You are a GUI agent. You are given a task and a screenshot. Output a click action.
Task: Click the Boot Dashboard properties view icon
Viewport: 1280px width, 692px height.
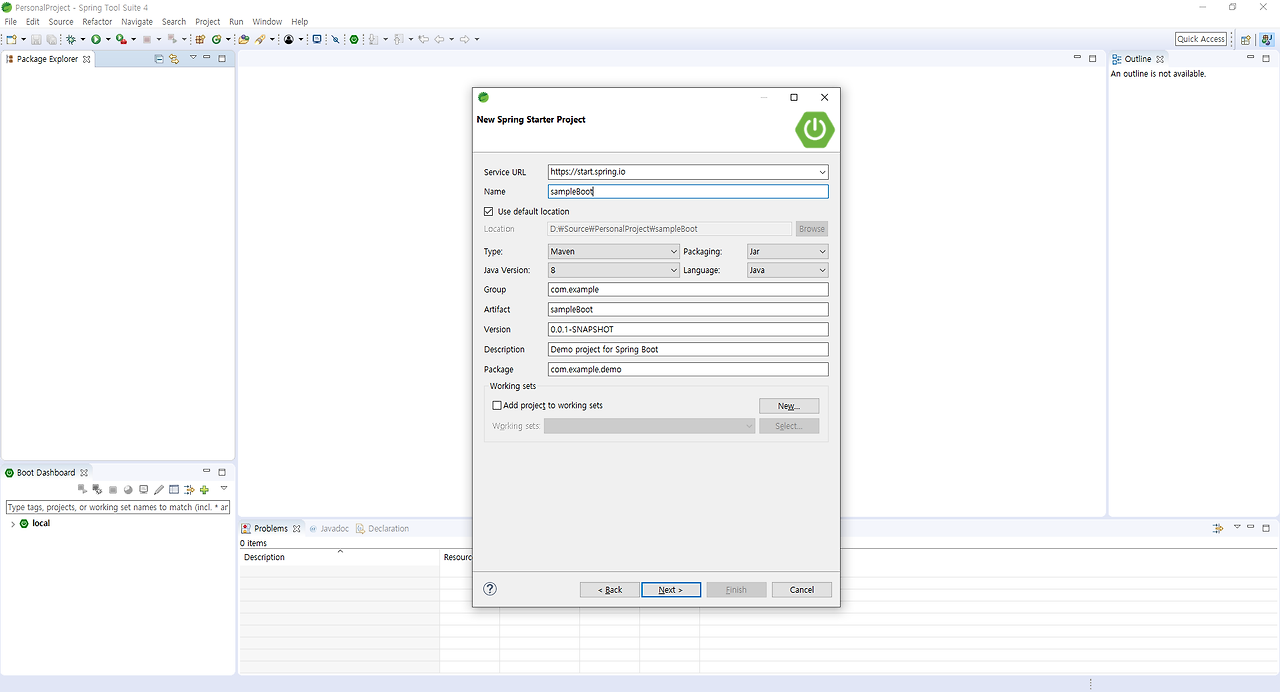click(174, 489)
